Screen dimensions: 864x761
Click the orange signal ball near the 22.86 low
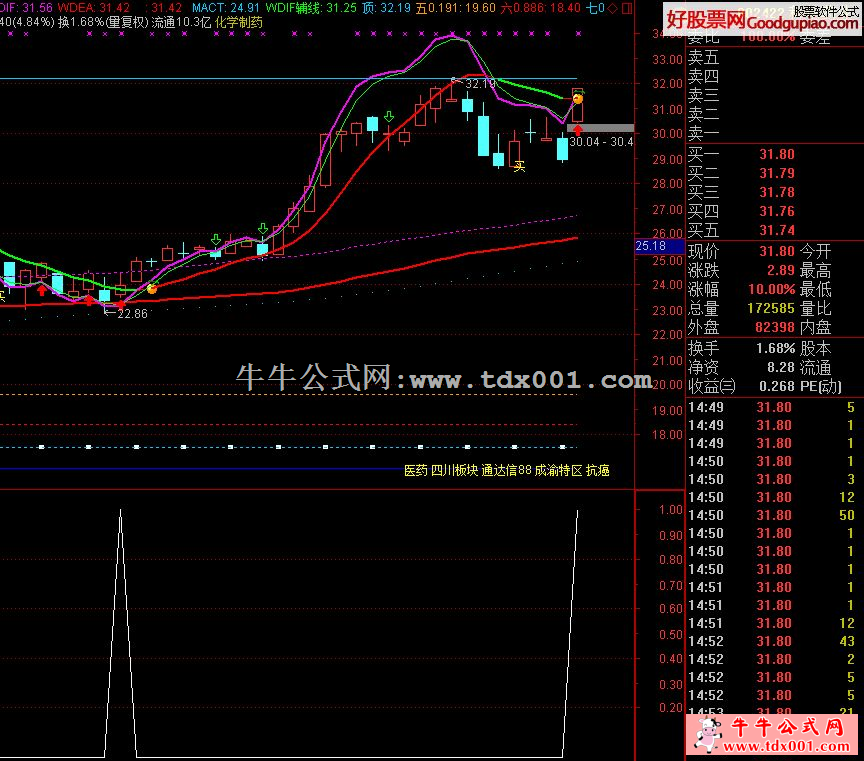point(152,288)
